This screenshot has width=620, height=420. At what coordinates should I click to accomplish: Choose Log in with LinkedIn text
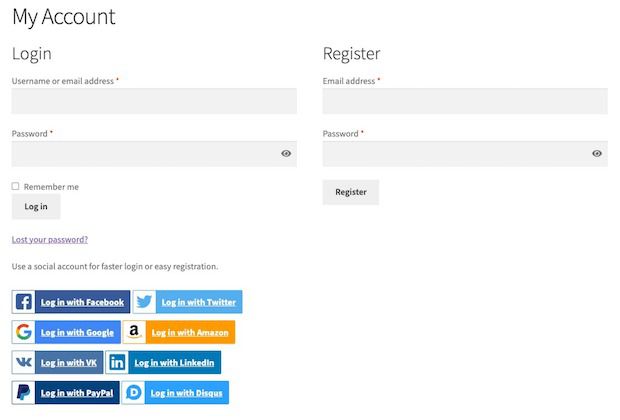click(174, 362)
